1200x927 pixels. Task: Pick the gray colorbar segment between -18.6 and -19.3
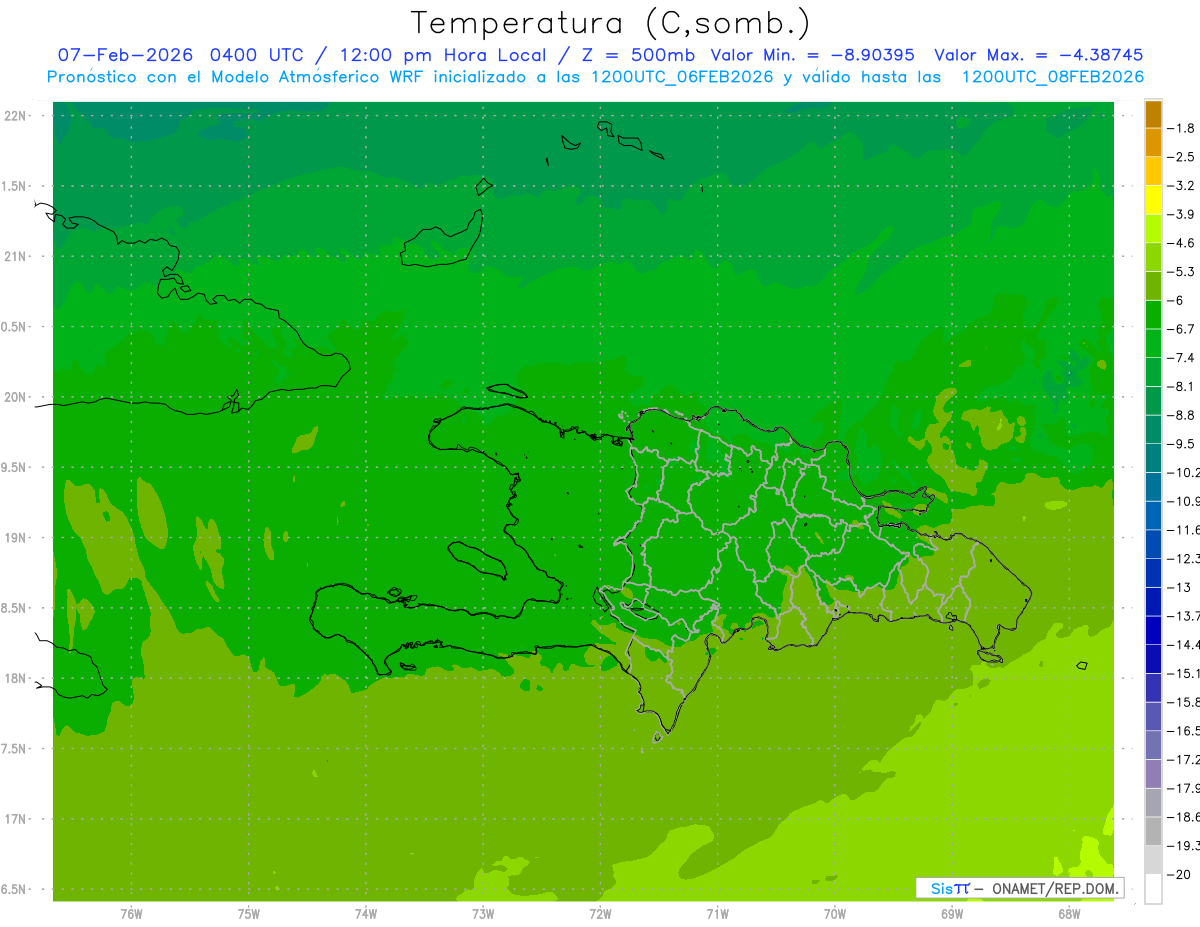coord(1153,831)
